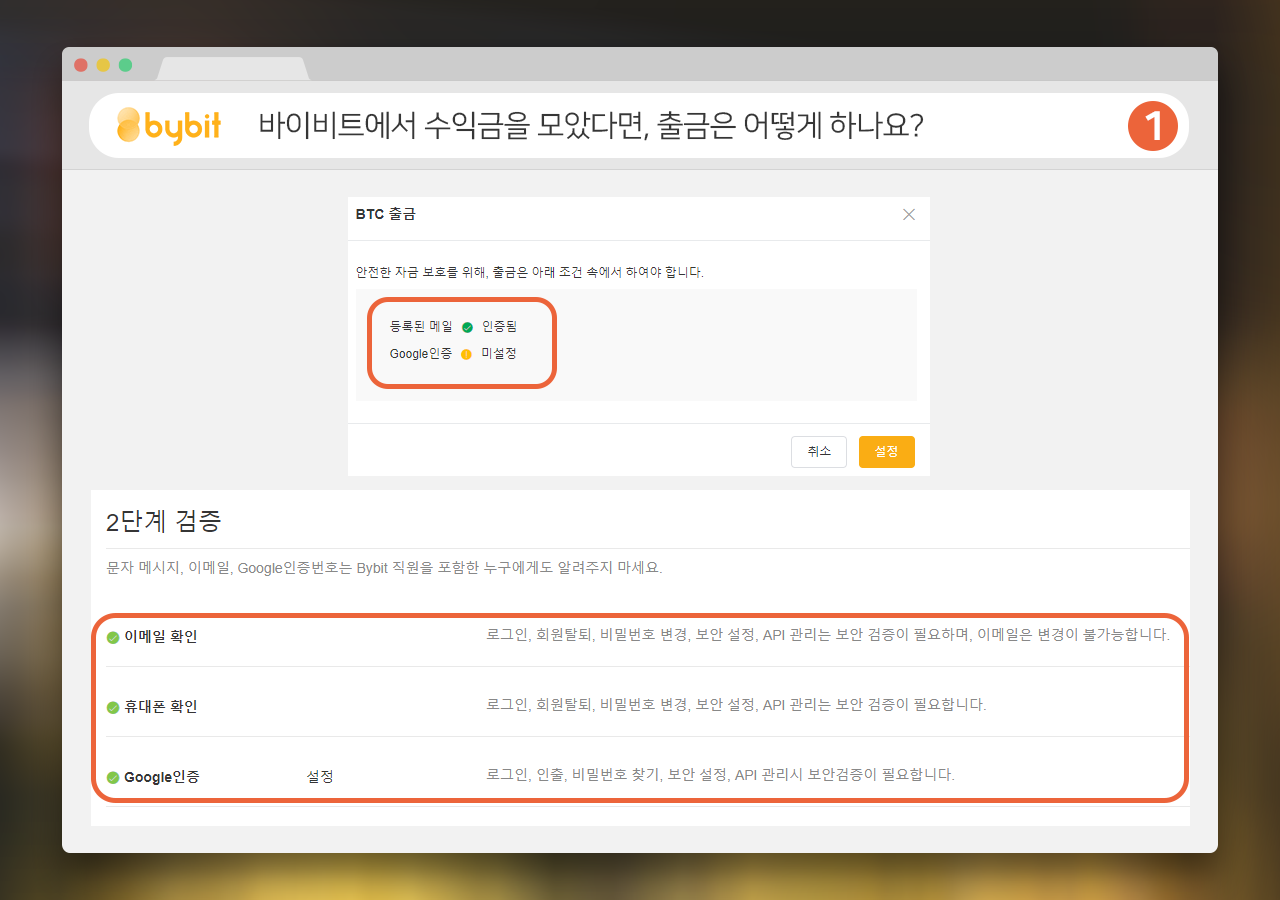This screenshot has height=900, width=1280.
Task: Click the Google인증 label in the dialog
Action: click(421, 354)
